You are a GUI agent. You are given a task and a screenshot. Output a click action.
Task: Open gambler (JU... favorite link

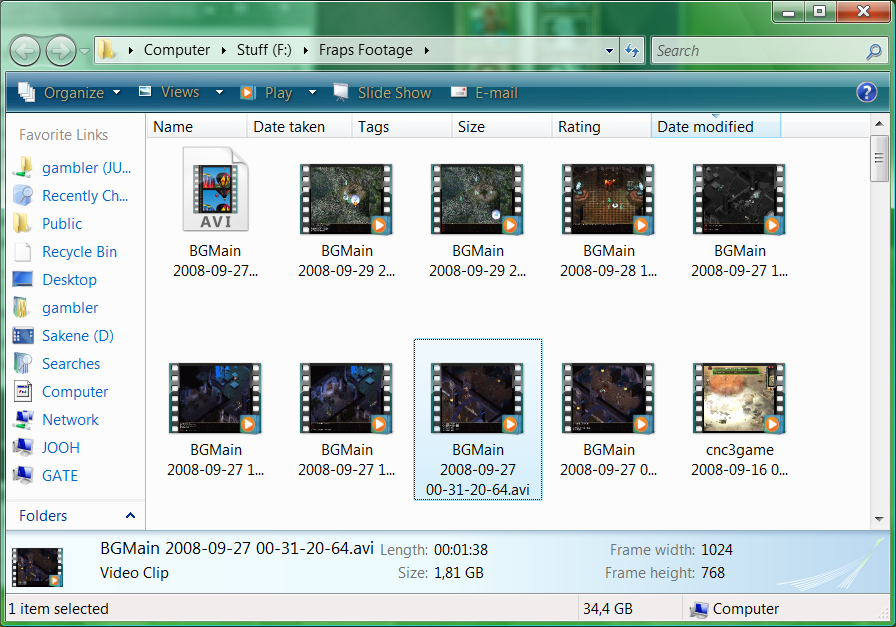72,167
